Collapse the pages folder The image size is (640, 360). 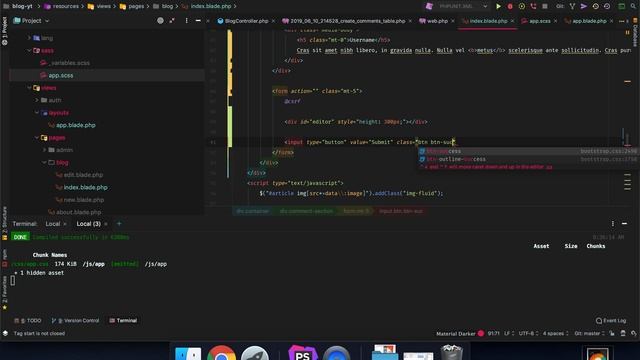[x=37, y=138]
